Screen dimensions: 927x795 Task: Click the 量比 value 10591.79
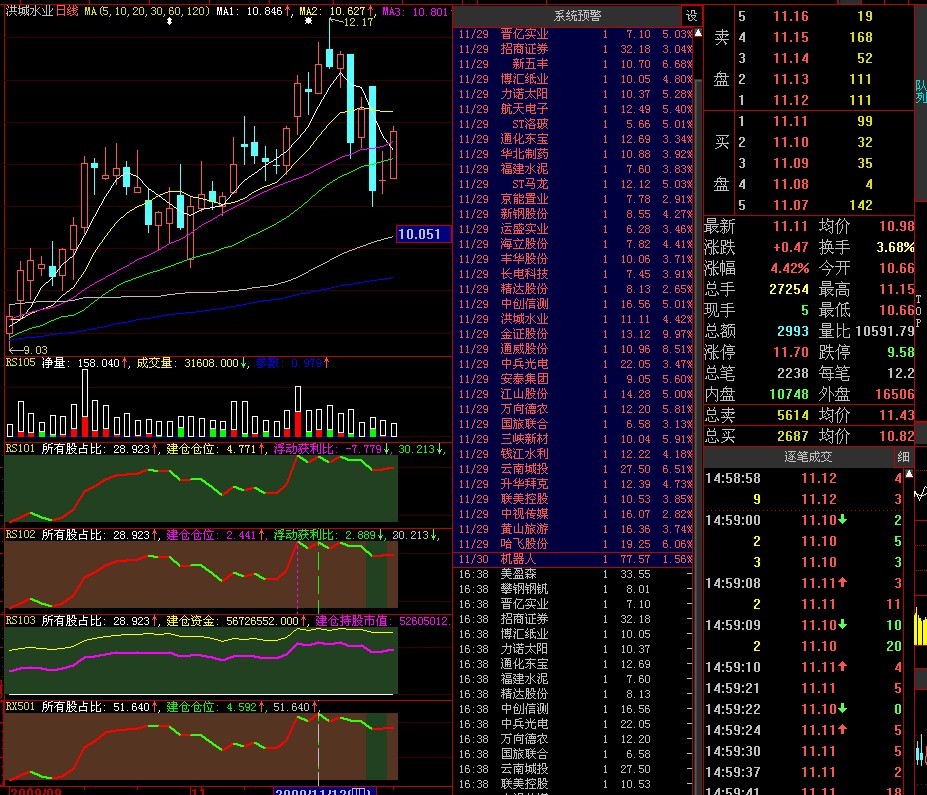885,331
